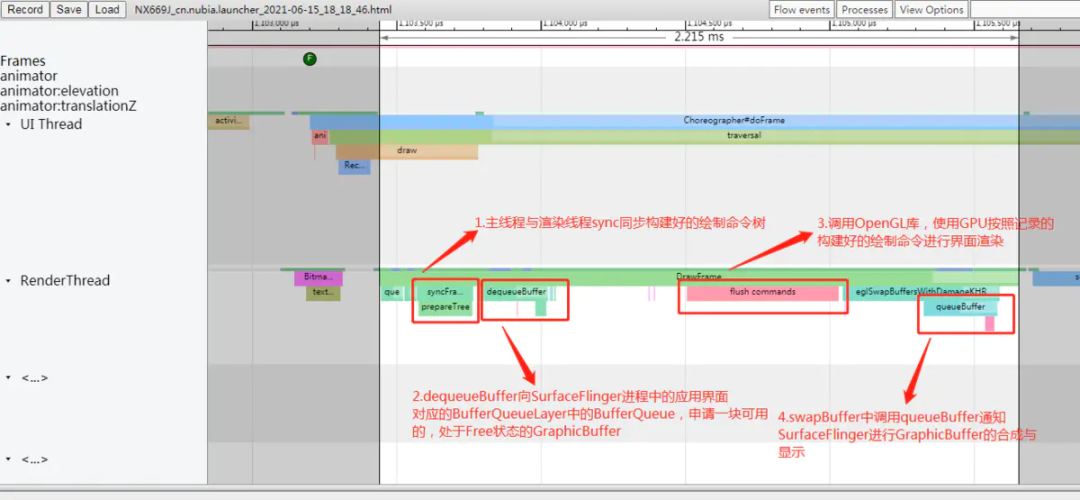Expand the <...> row right below RenderThread
1080x500 pixels.
click(9, 378)
